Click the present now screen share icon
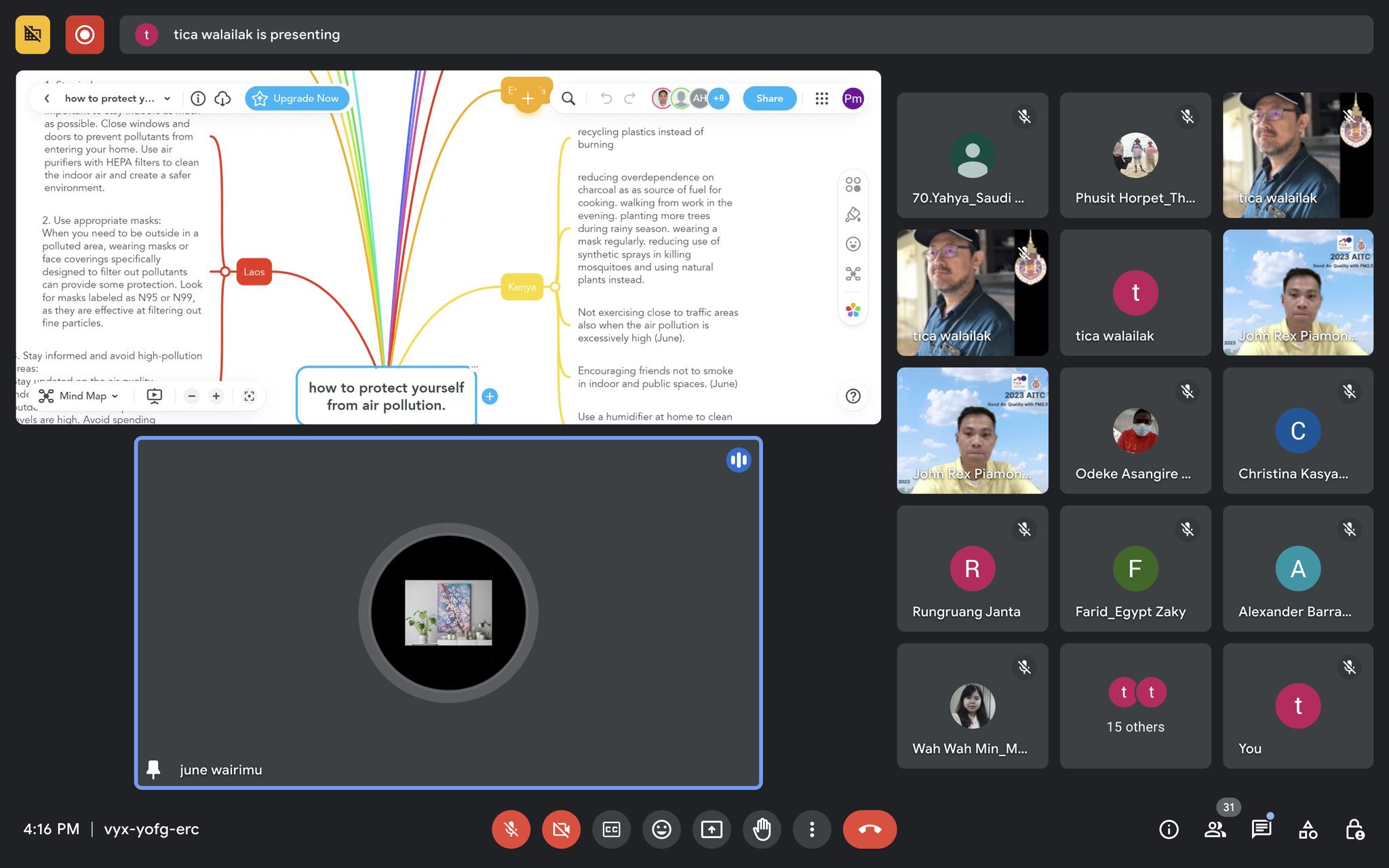The height and width of the screenshot is (868, 1389). coord(711,829)
